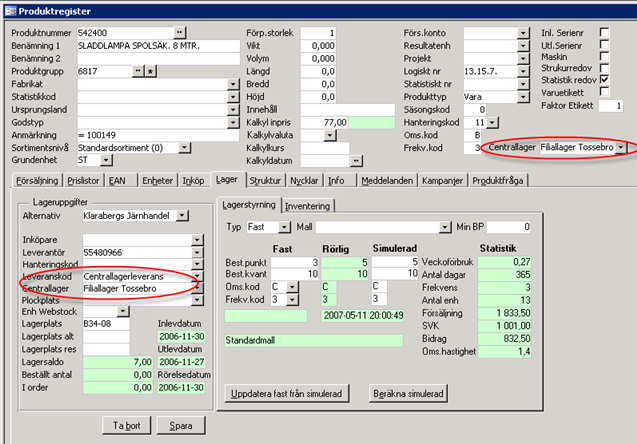Image resolution: width=637 pixels, height=444 pixels.
Task: Click Uppdatera fast från simulerad button
Action: point(291,391)
